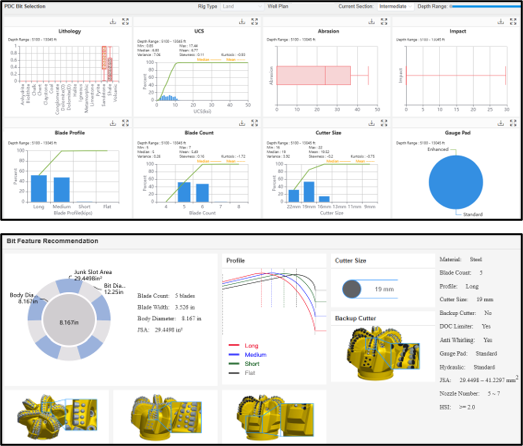Viewport: 523px width, 446px height.
Task: Download the Gauge Pad chart
Action: coord(501,123)
